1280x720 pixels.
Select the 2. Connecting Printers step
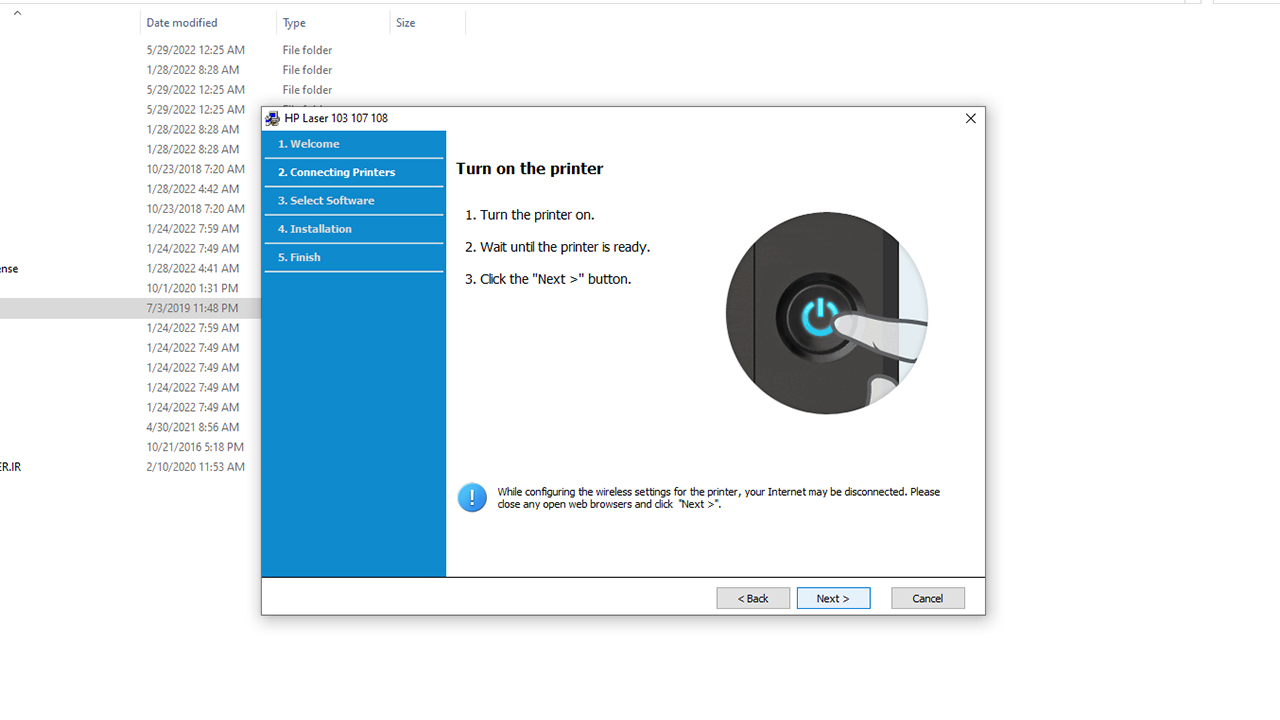[353, 172]
